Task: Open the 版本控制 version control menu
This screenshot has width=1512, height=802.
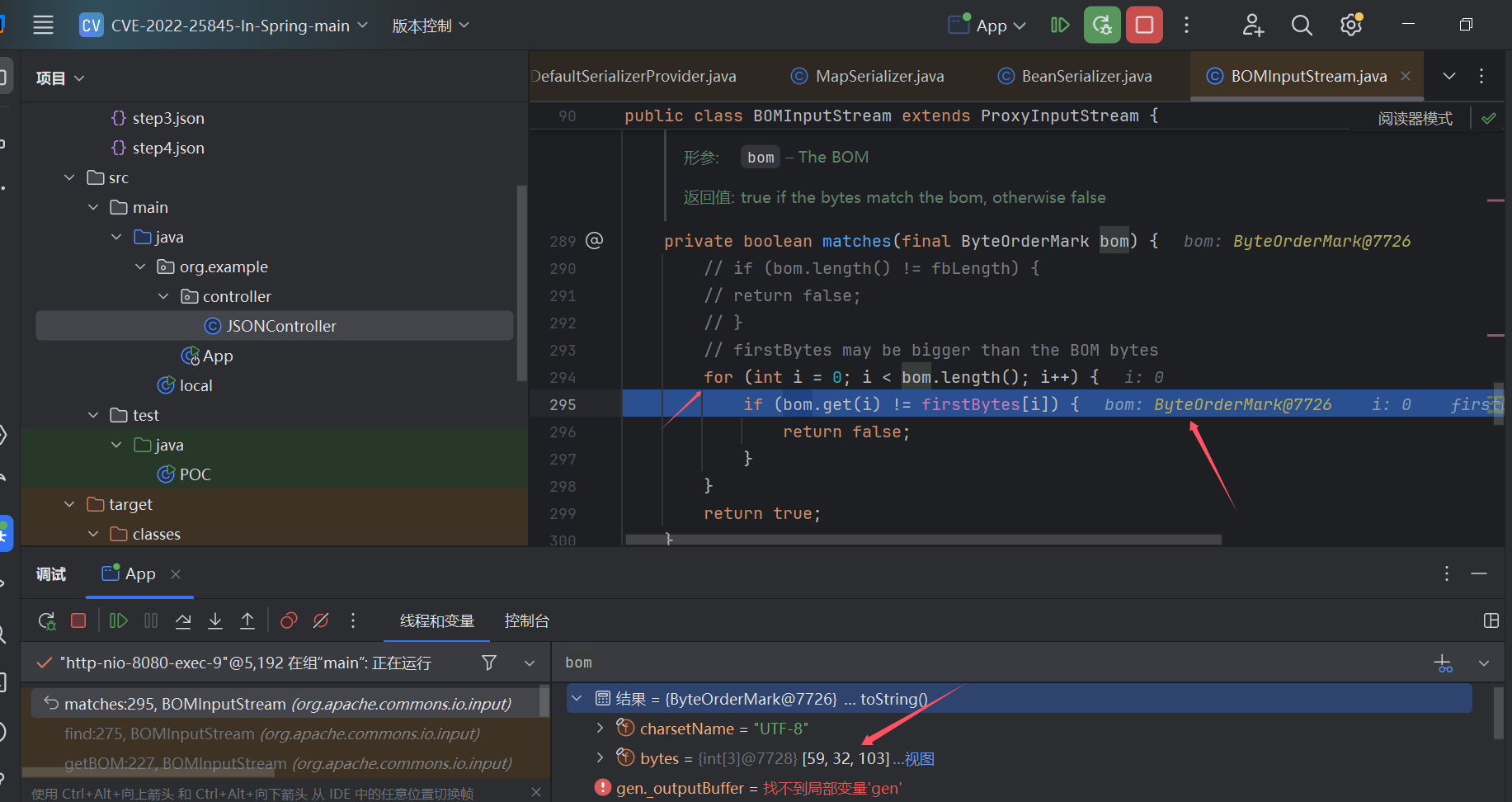Action: 431,26
